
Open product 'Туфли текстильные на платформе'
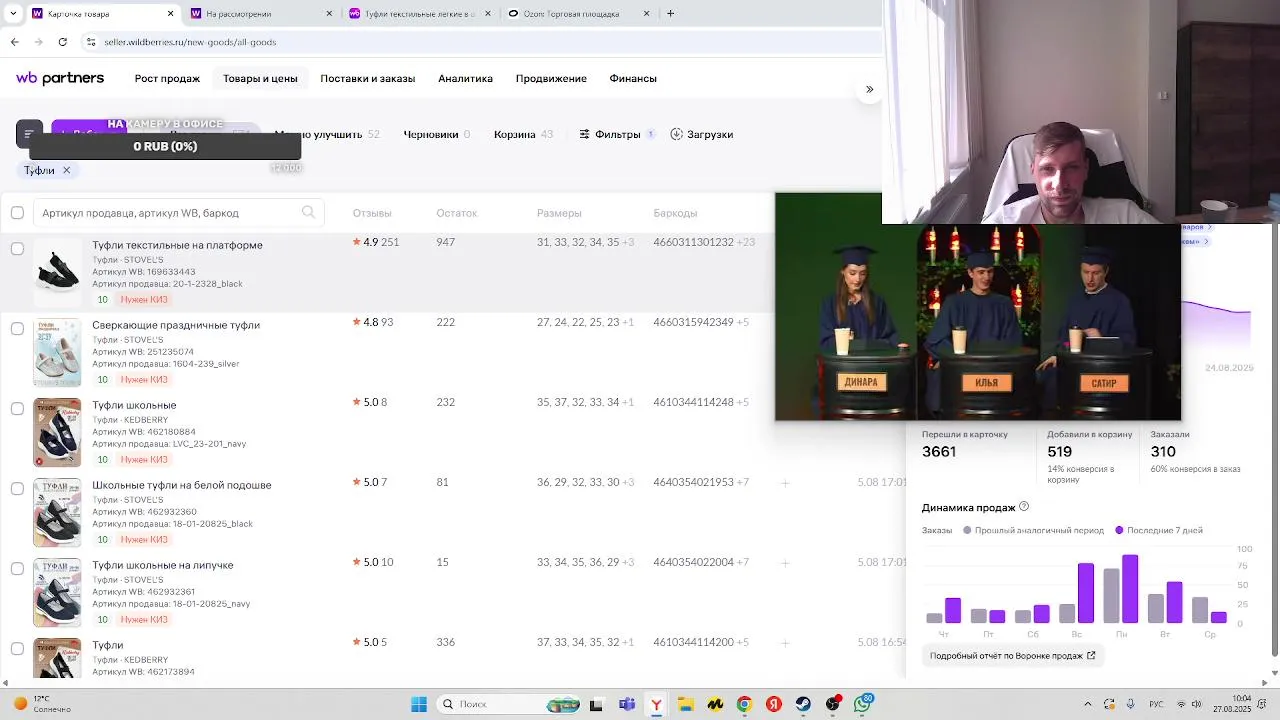177,245
